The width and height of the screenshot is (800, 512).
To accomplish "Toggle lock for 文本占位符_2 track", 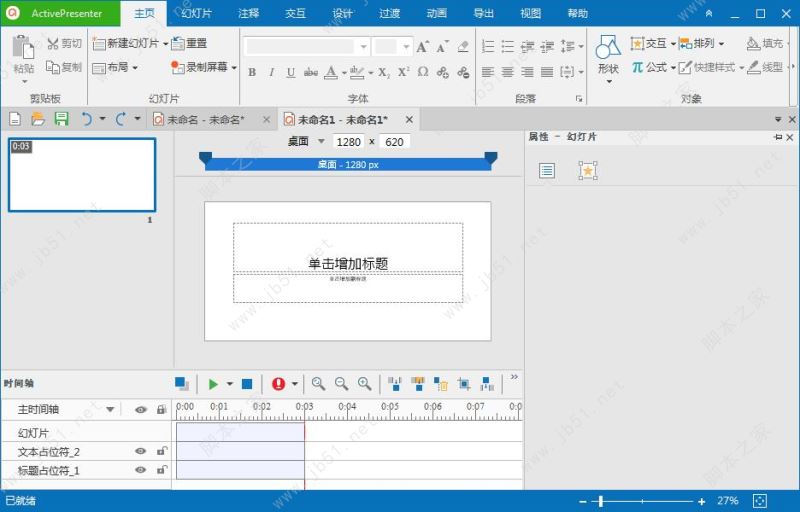I will pos(162,451).
